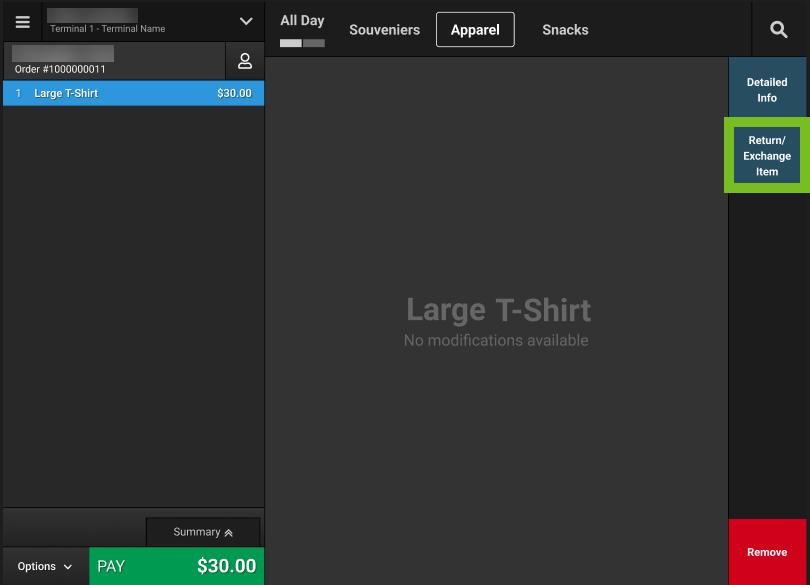Collapse the Summary panel
The width and height of the screenshot is (810, 585).
click(x=202, y=531)
